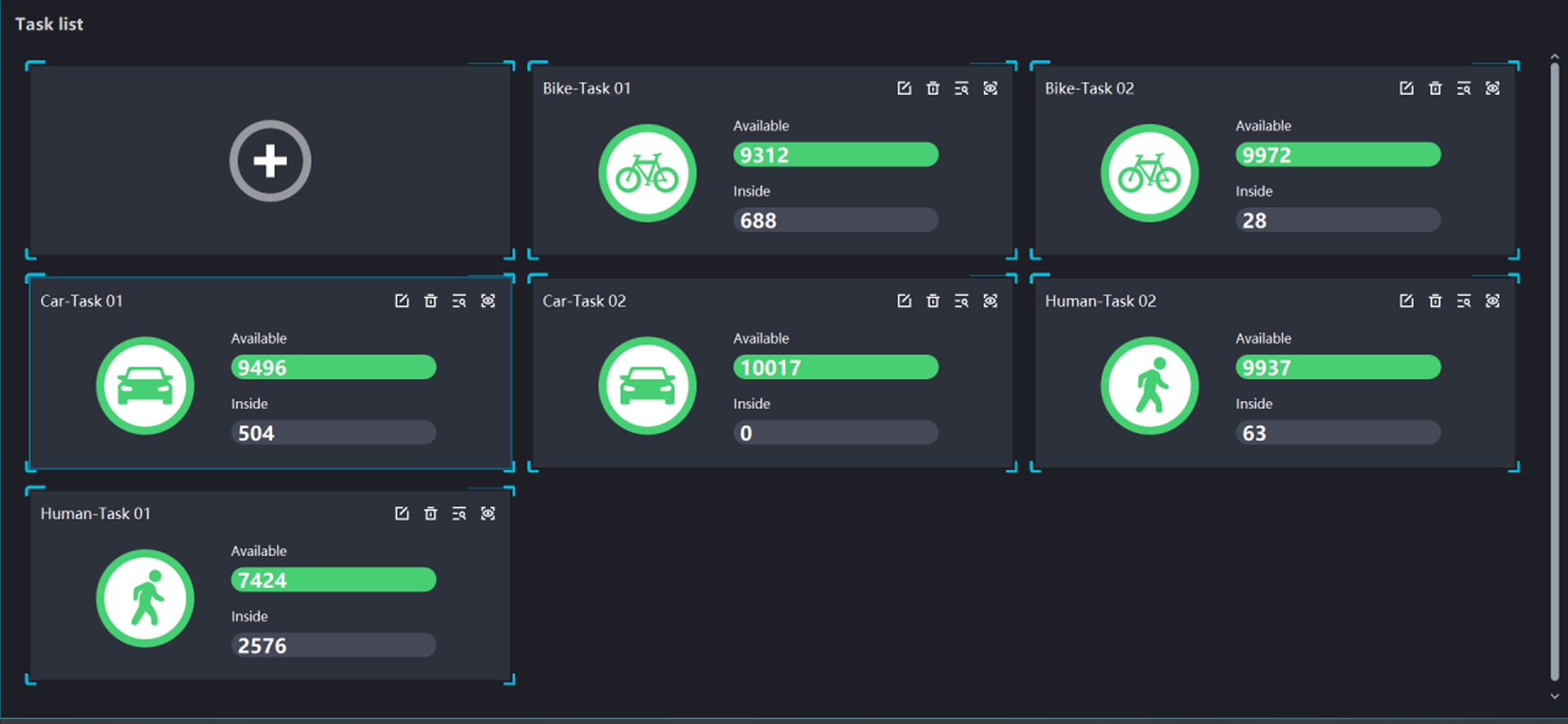Edit Bike-Task 02 with pencil icon
The height and width of the screenshot is (724, 1568).
[x=1406, y=88]
